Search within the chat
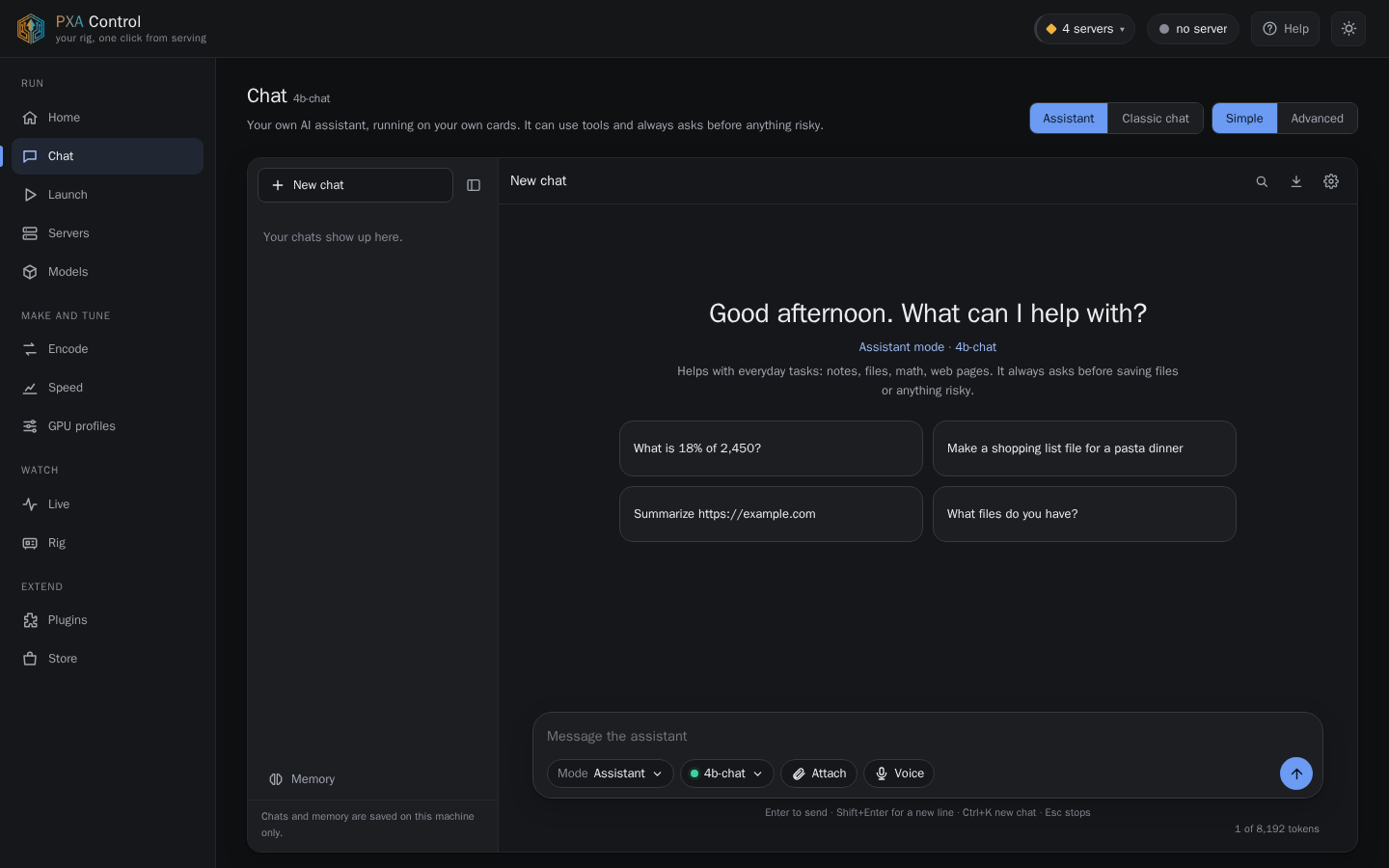 [1262, 181]
